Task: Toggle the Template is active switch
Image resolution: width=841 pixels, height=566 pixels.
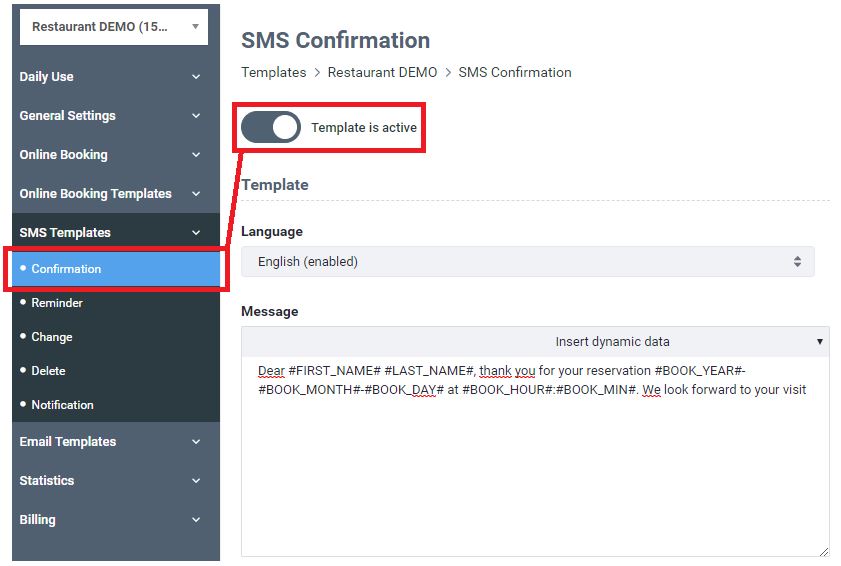Action: tap(271, 127)
